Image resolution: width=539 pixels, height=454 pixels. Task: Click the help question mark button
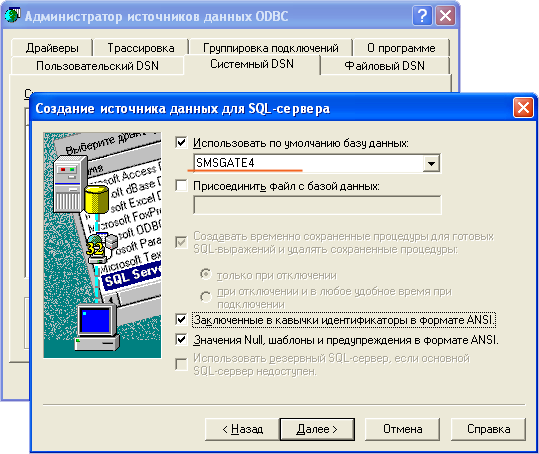(x=422, y=16)
